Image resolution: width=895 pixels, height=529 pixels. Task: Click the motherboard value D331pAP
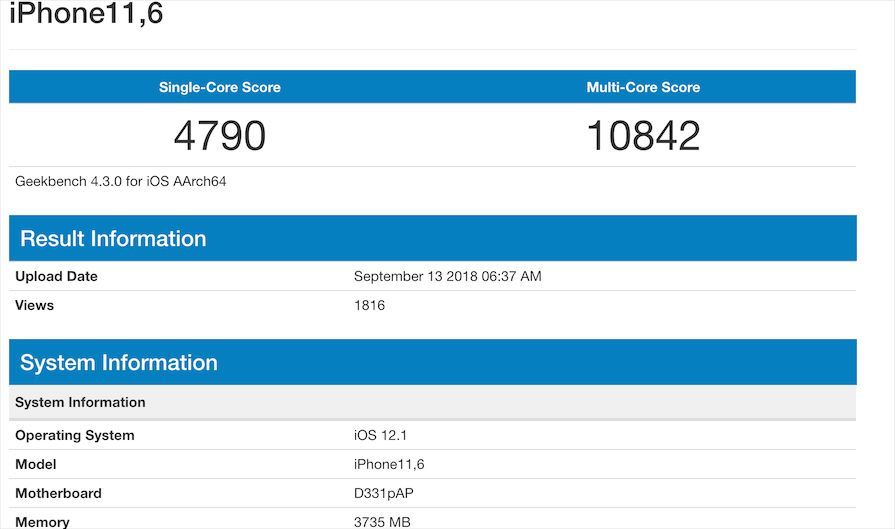tap(384, 494)
